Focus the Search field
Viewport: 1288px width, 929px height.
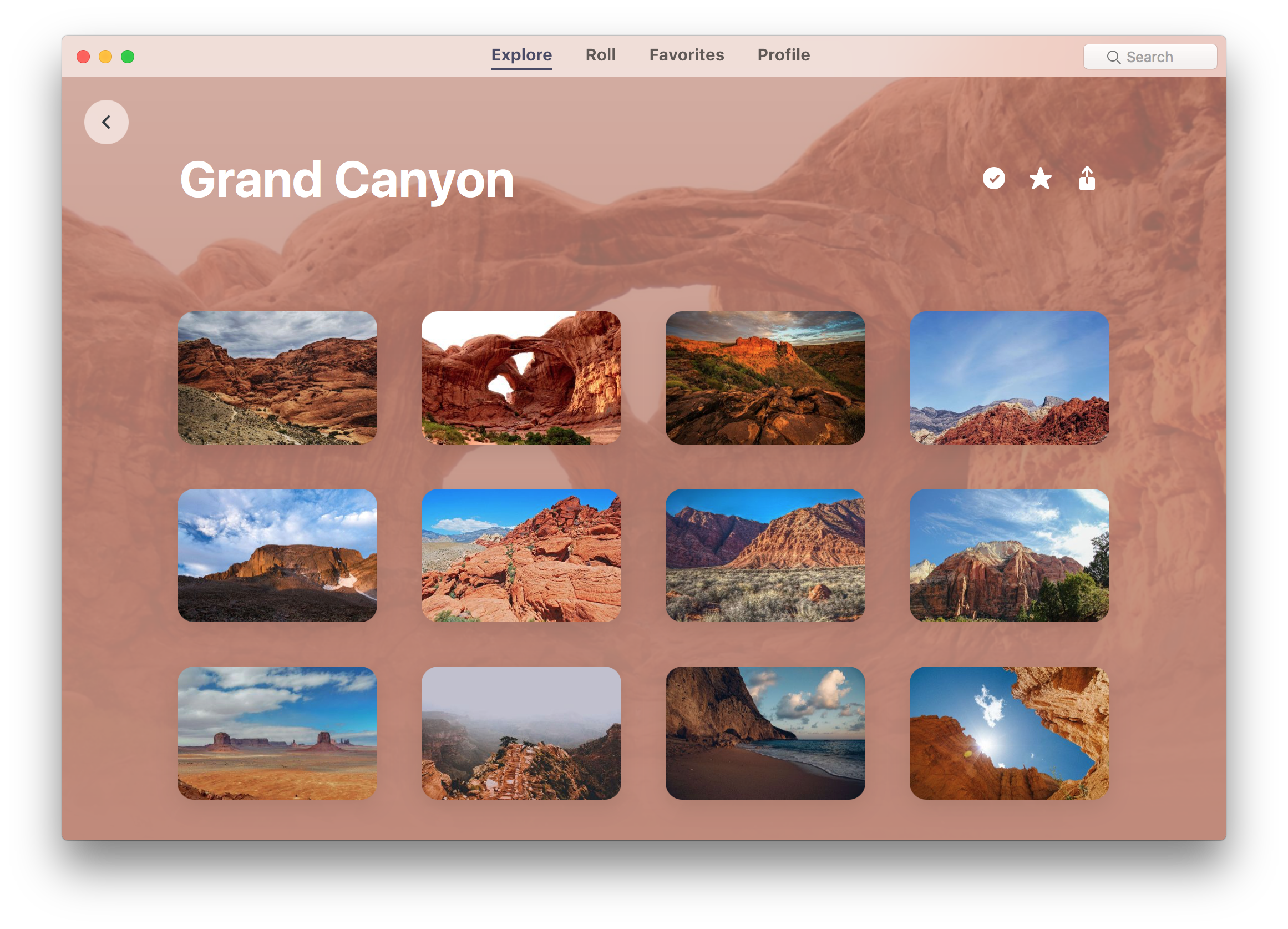point(1149,57)
